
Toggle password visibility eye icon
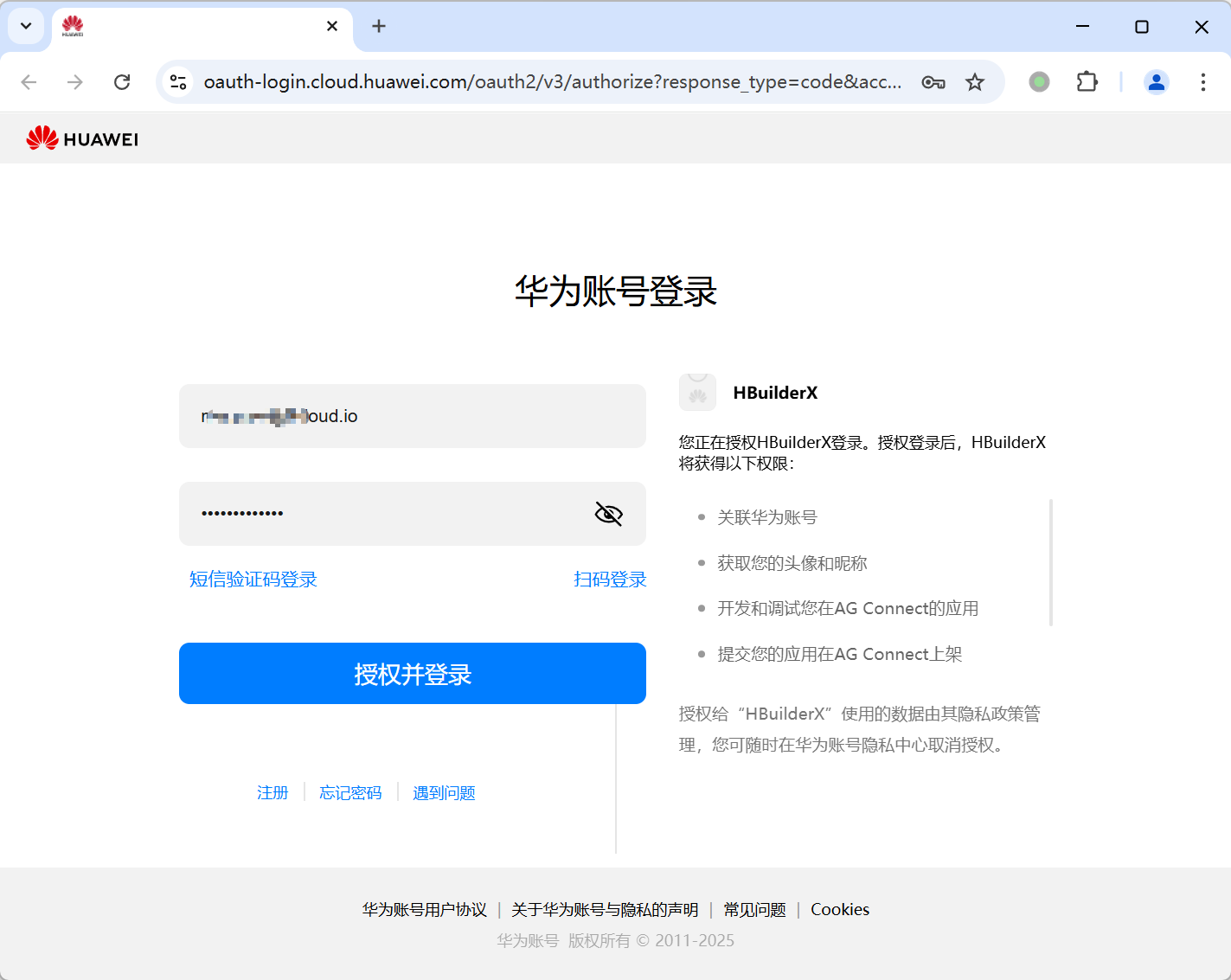609,514
